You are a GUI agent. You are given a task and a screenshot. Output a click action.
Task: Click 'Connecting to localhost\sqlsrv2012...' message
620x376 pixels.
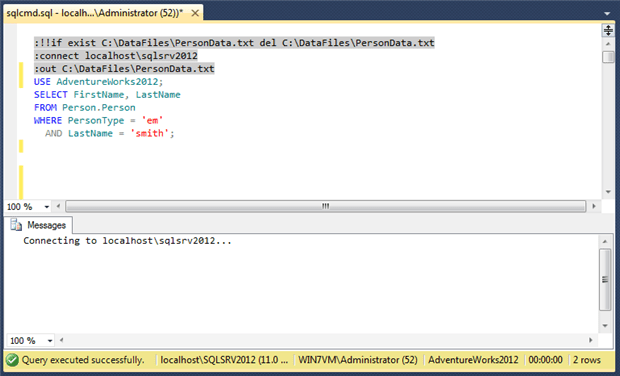[x=127, y=241]
